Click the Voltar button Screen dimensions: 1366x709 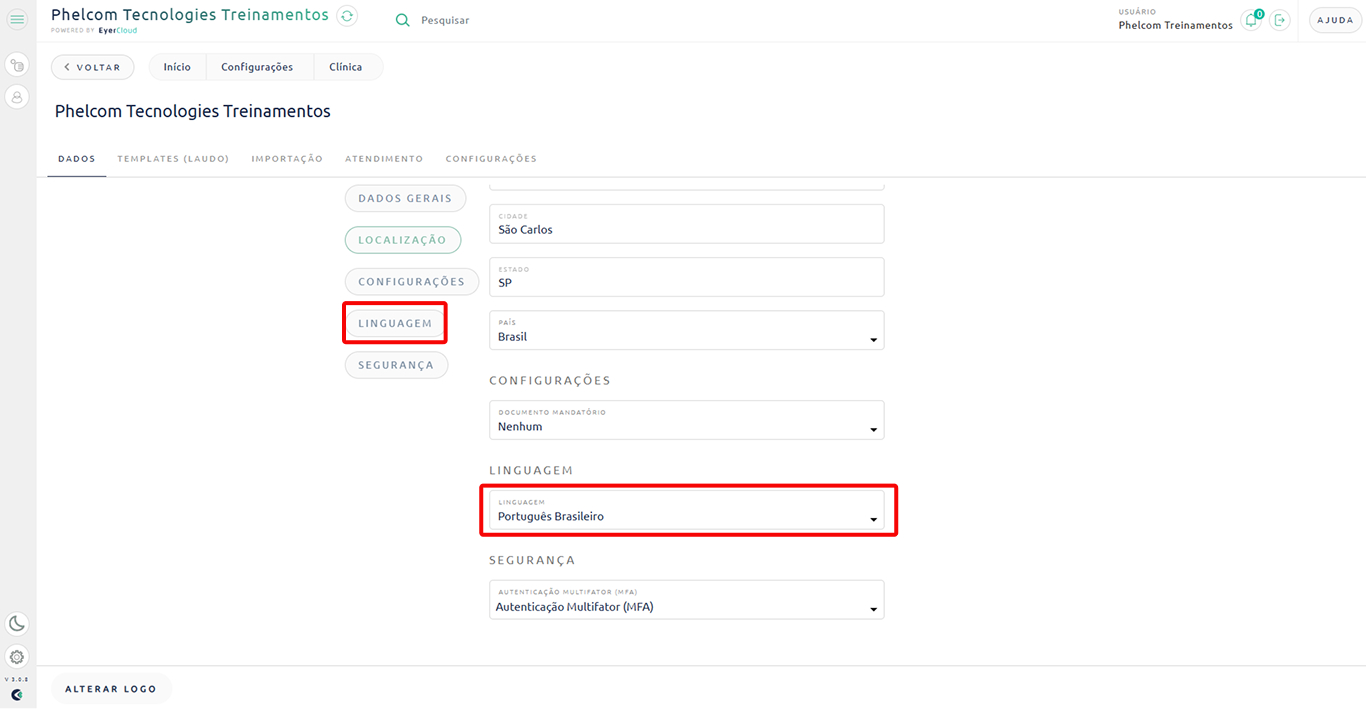click(x=92, y=66)
